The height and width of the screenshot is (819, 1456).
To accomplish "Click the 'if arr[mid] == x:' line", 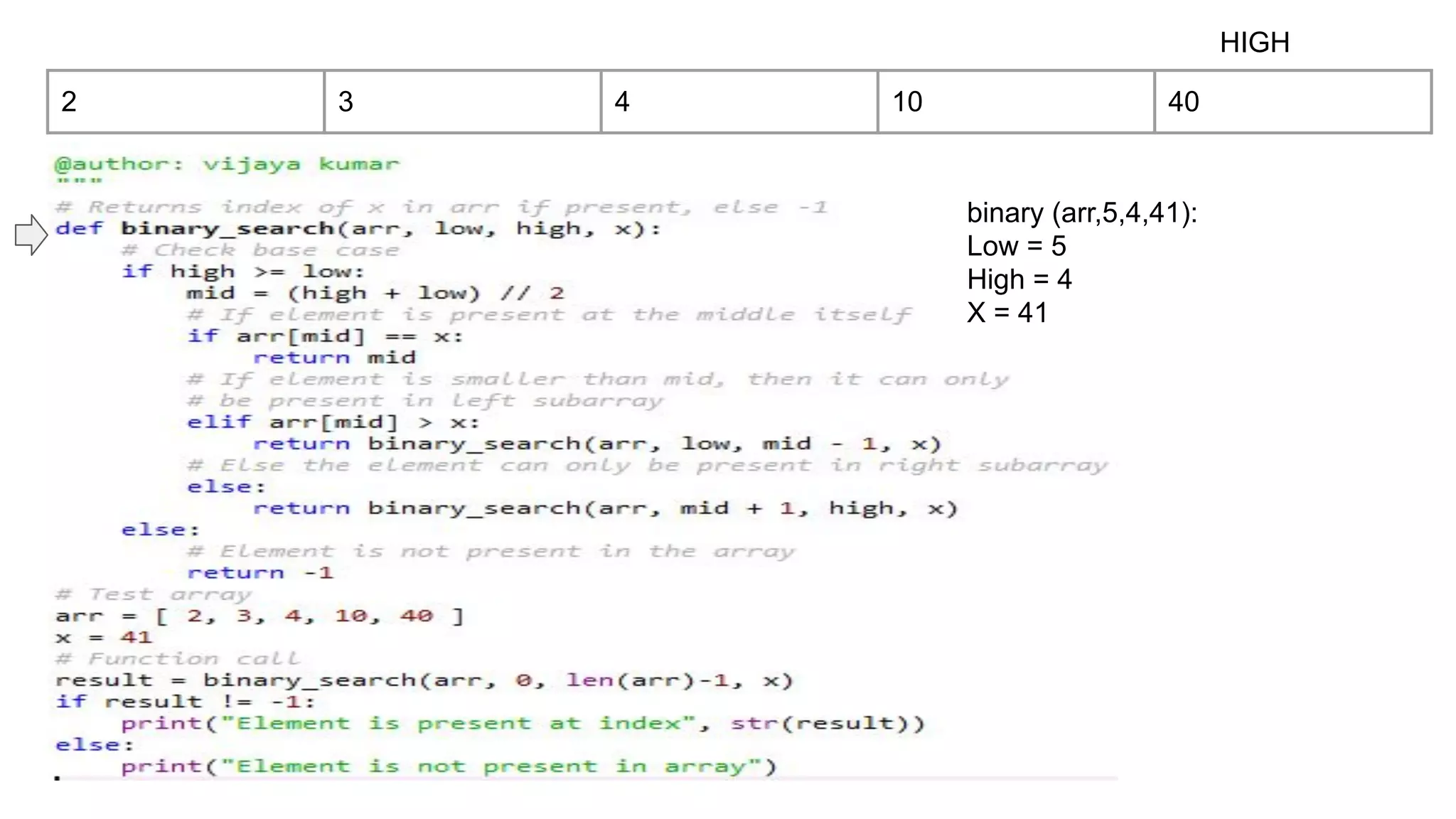I will [326, 336].
